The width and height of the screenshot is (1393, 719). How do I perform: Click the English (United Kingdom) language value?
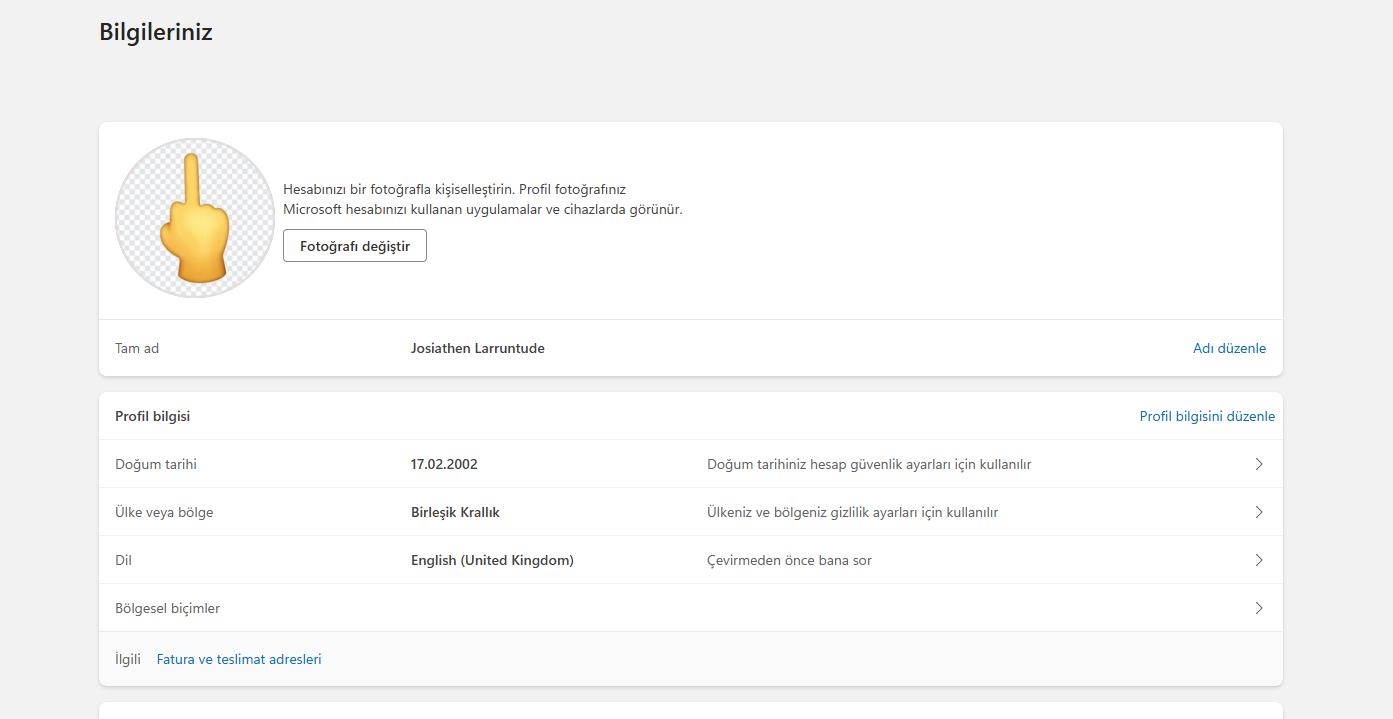(x=492, y=560)
